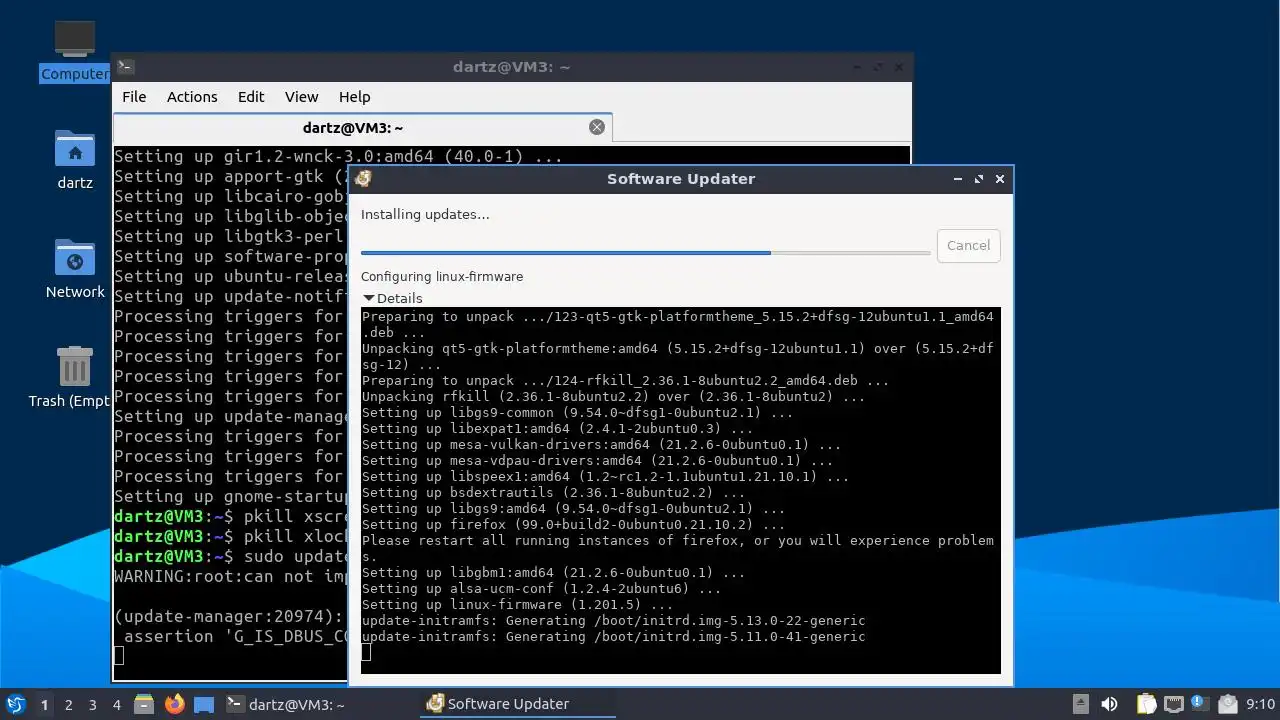Click the initrd.img-5.13.0-22-generic output line
Image resolution: width=1280 pixels, height=720 pixels.
click(x=613, y=620)
